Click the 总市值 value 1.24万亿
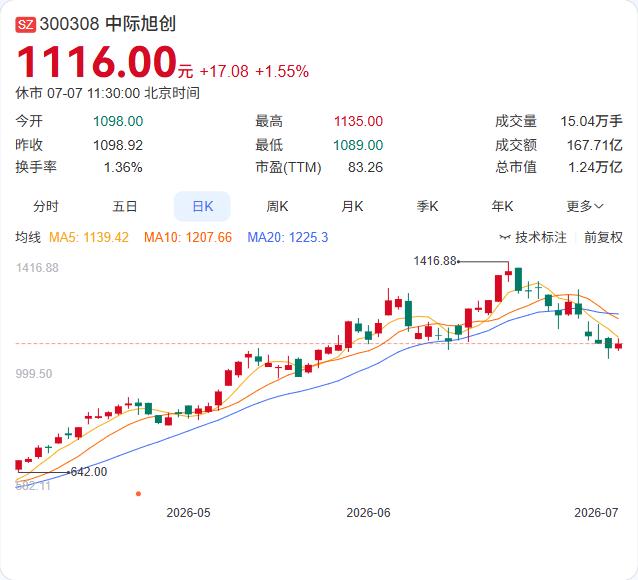The image size is (638, 580). (595, 167)
